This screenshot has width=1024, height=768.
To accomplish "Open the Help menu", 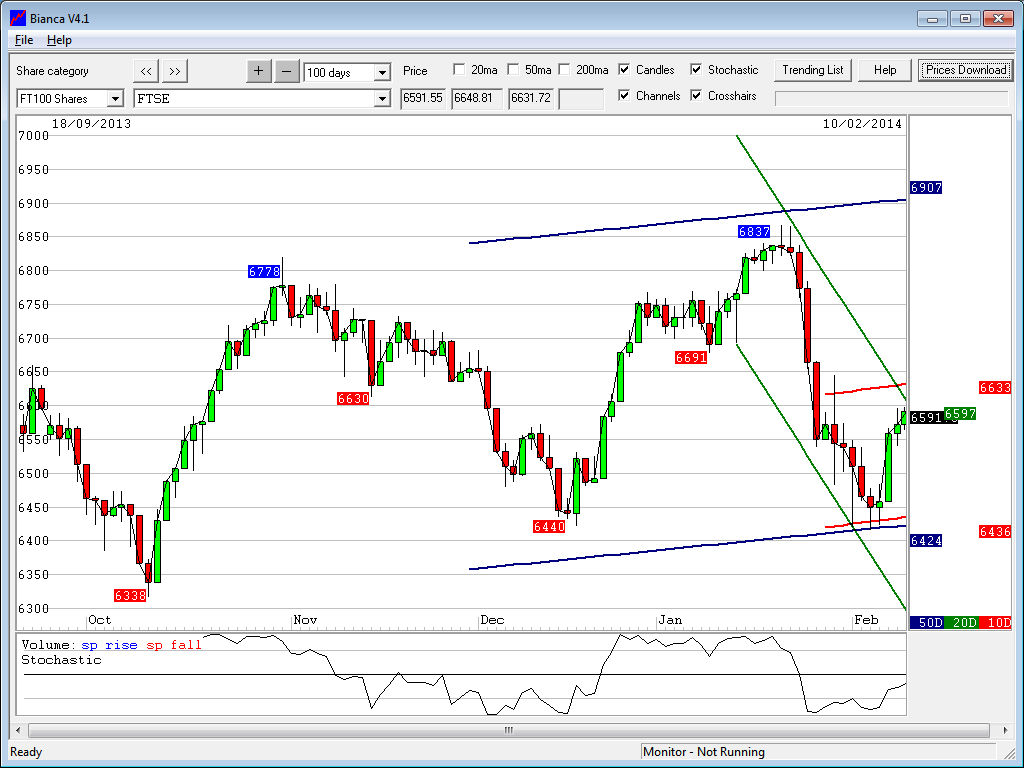I will coord(59,40).
